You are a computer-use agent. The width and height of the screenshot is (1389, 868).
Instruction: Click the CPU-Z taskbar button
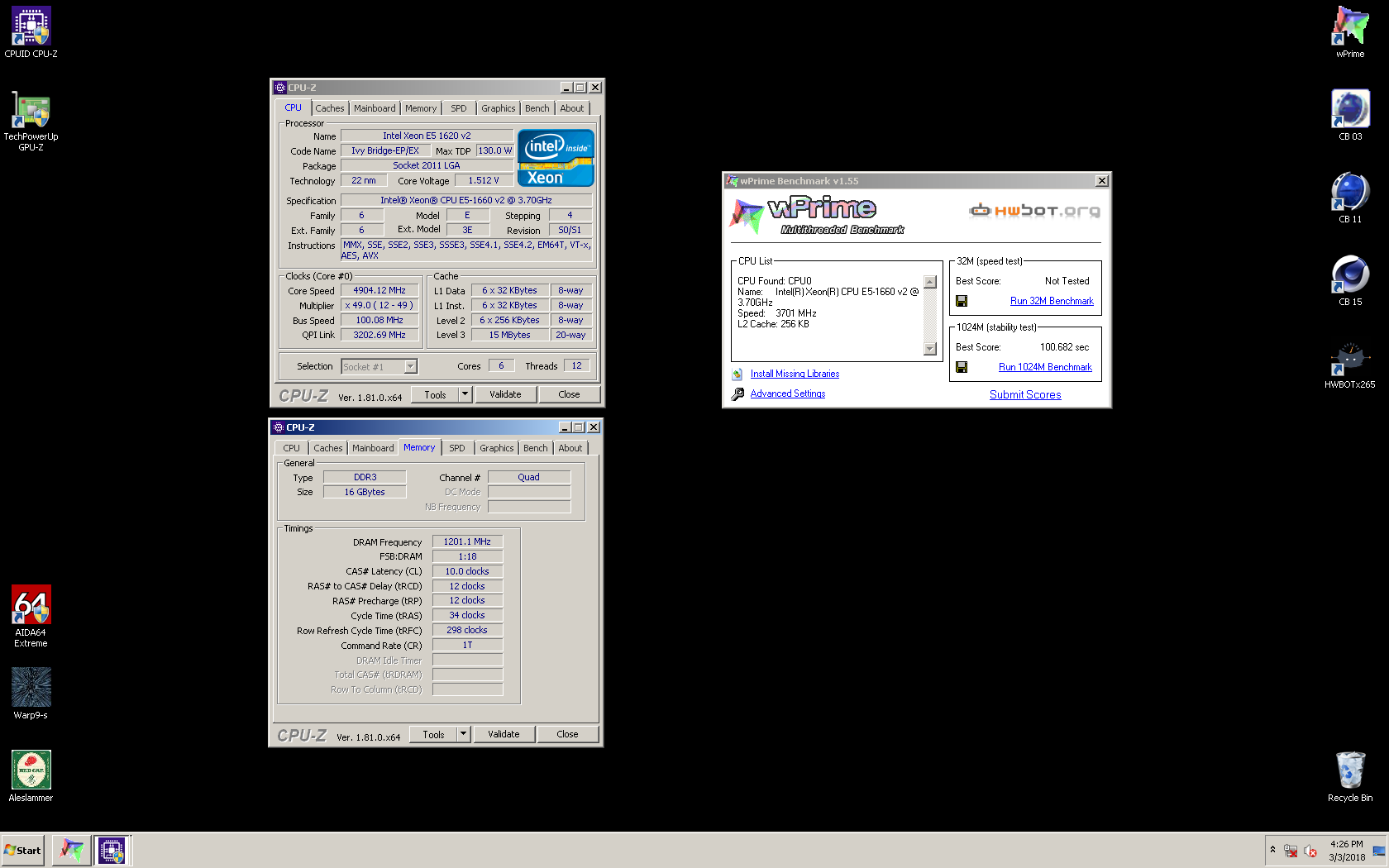tap(112, 850)
